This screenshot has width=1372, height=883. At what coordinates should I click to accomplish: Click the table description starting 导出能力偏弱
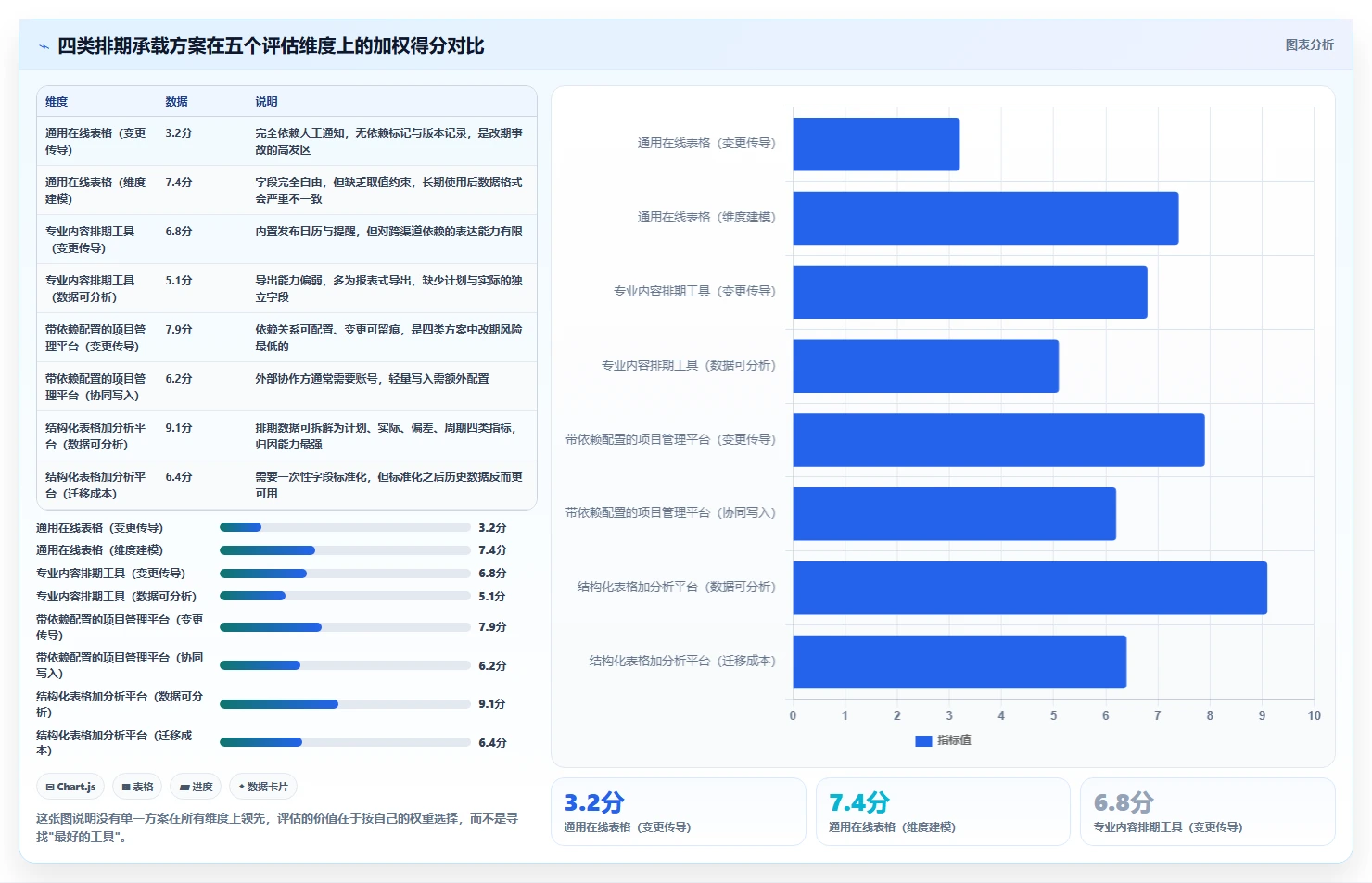coord(389,289)
